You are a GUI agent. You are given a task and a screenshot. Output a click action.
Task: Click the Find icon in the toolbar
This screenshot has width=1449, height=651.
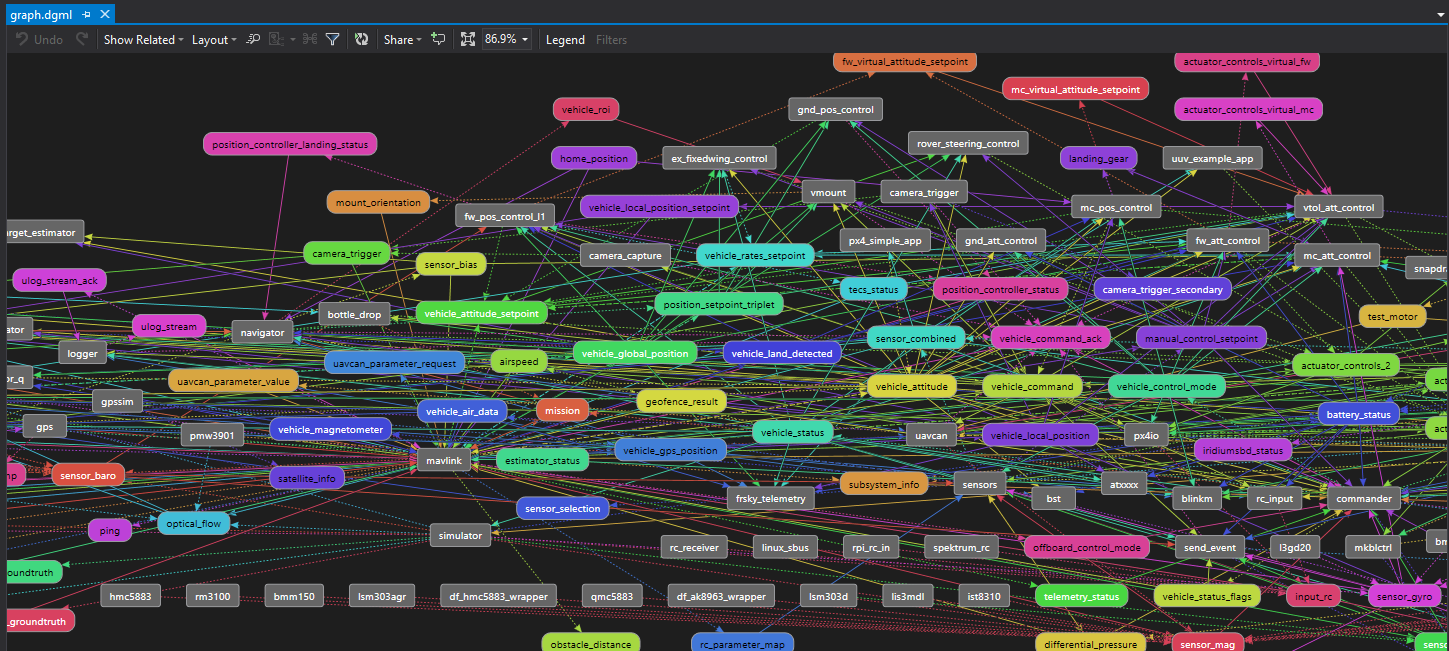point(254,40)
